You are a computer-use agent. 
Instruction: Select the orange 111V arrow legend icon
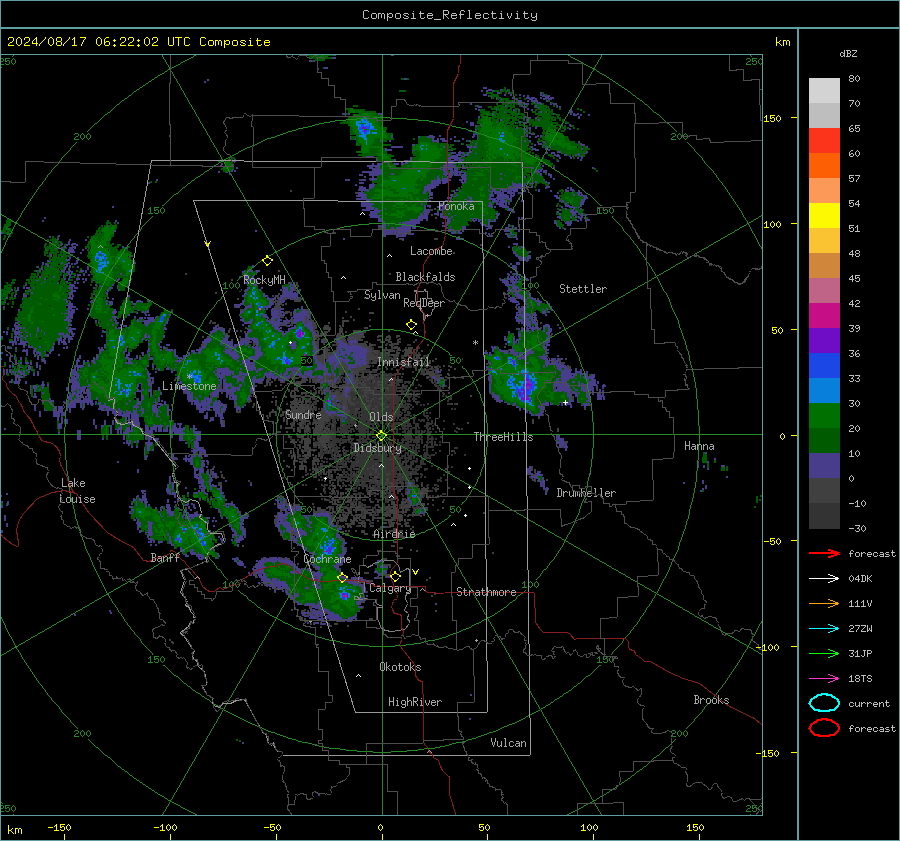click(x=824, y=603)
